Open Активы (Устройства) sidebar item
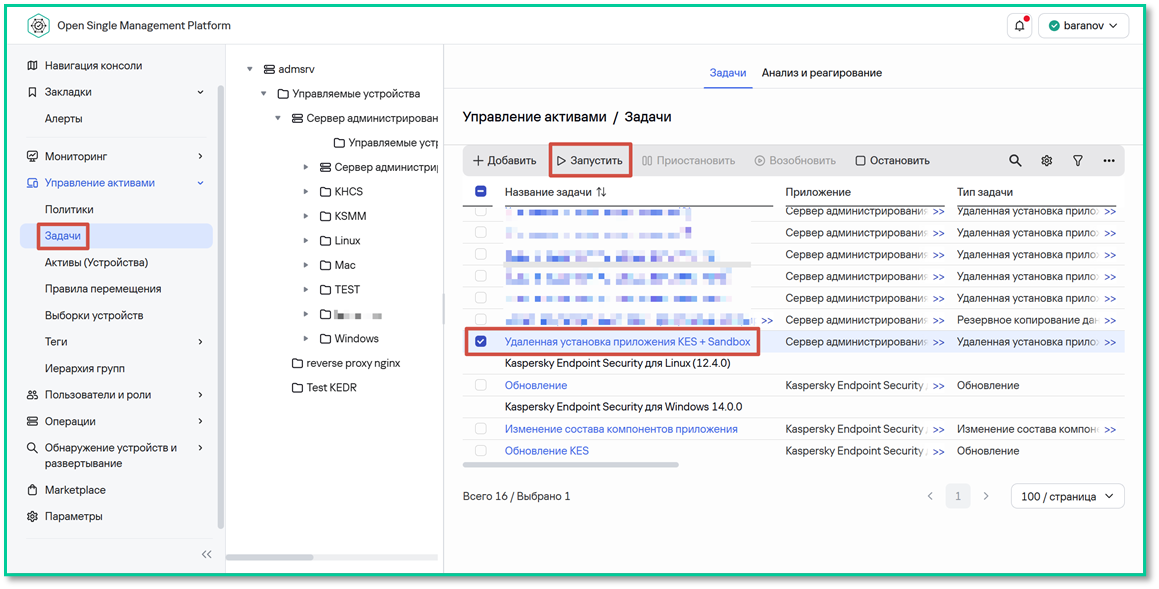 pos(96,262)
